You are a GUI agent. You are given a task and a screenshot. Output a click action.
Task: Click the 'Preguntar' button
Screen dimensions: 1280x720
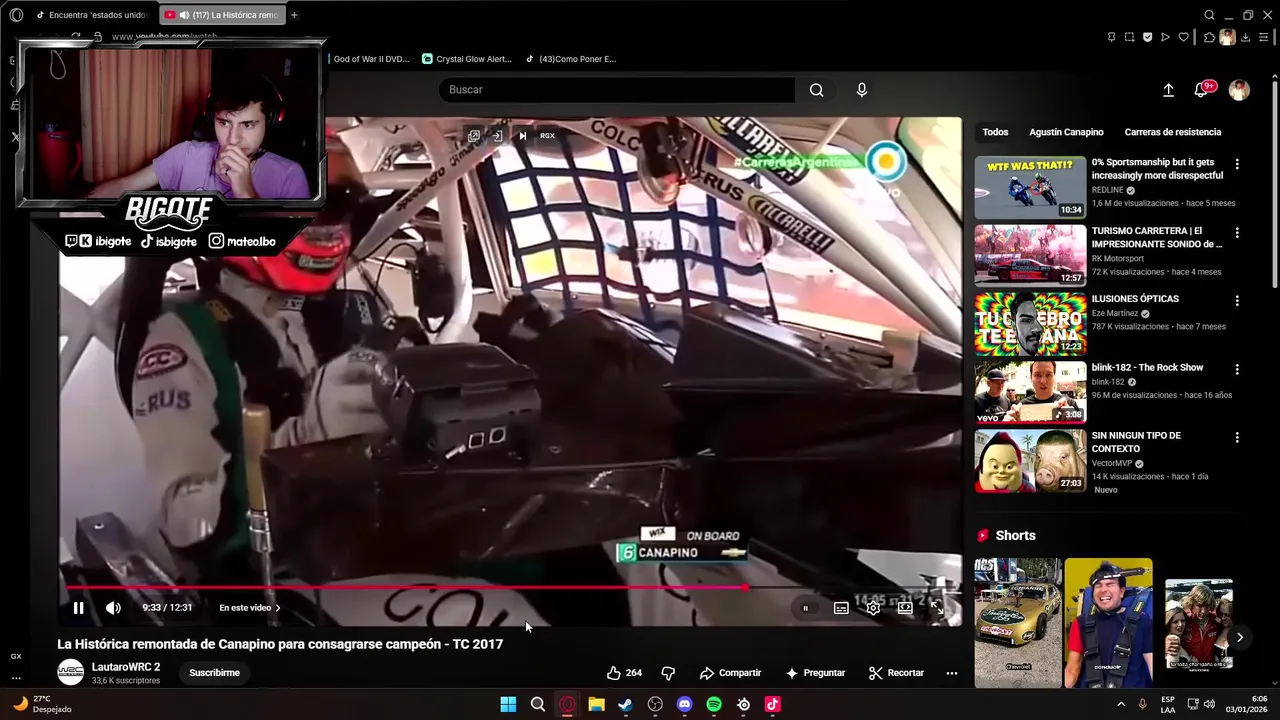click(815, 673)
